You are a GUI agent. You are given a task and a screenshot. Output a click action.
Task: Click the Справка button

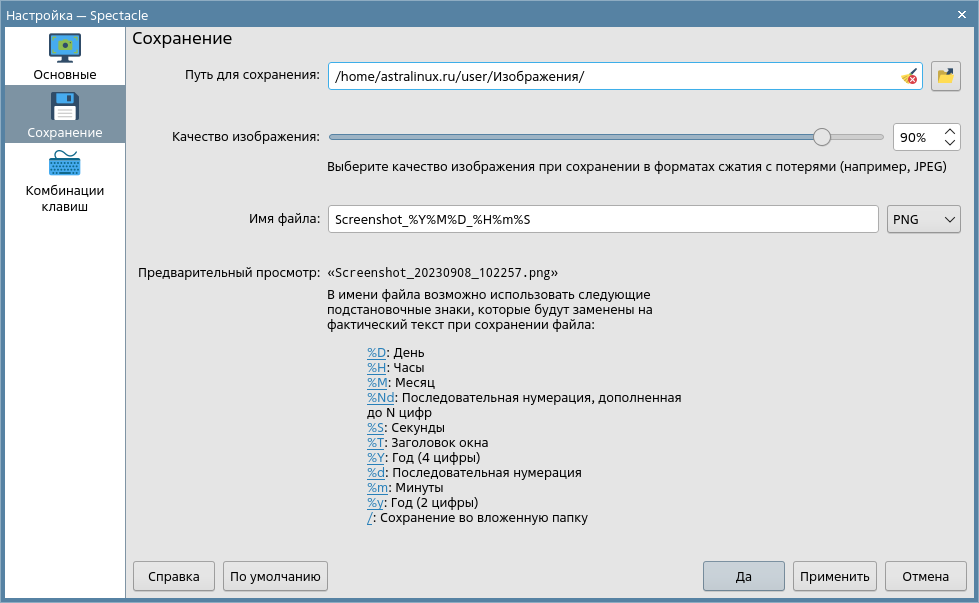point(174,576)
